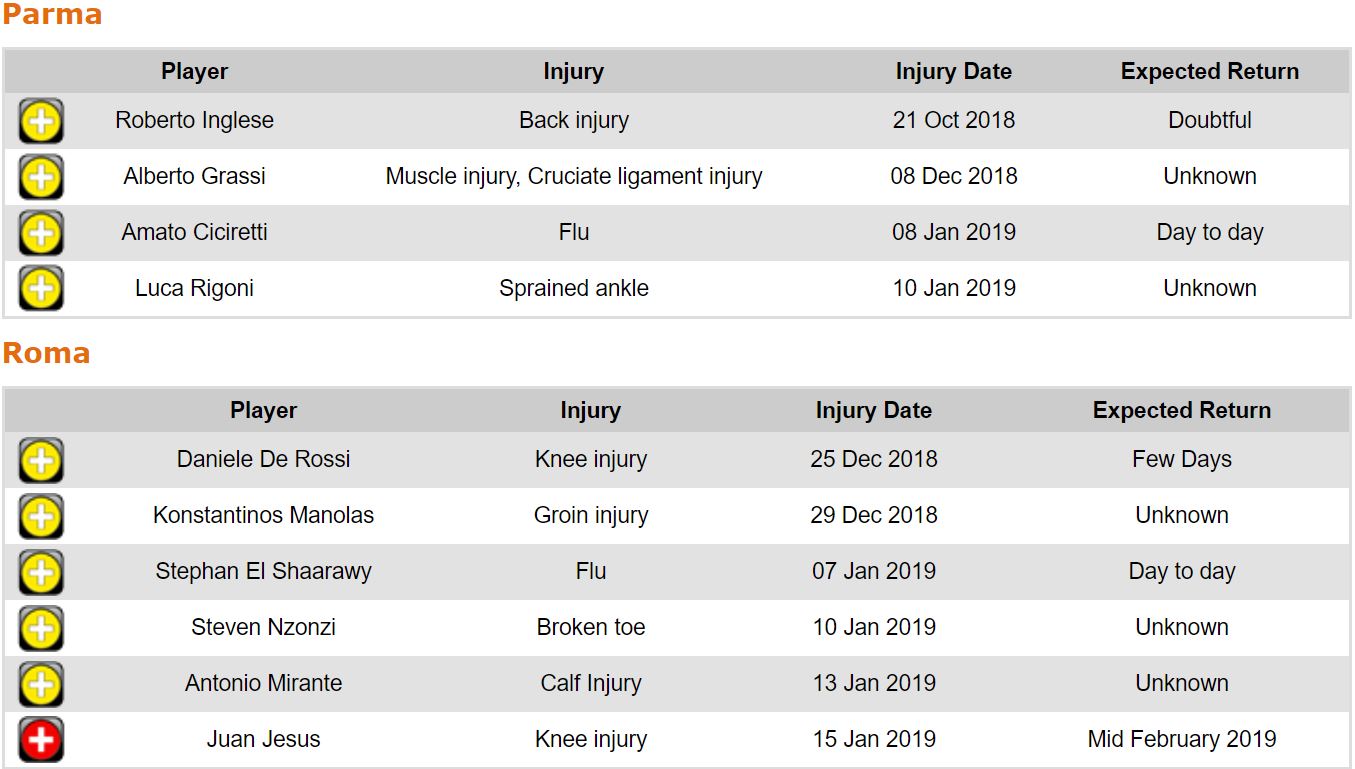Click Injury Date header in Roma table
The image size is (1355, 769).
coord(873,410)
